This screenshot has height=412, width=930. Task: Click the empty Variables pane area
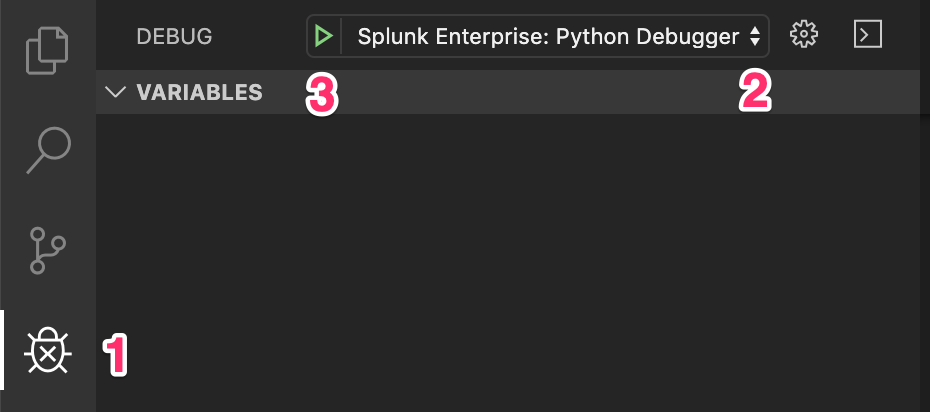[x=500, y=260]
